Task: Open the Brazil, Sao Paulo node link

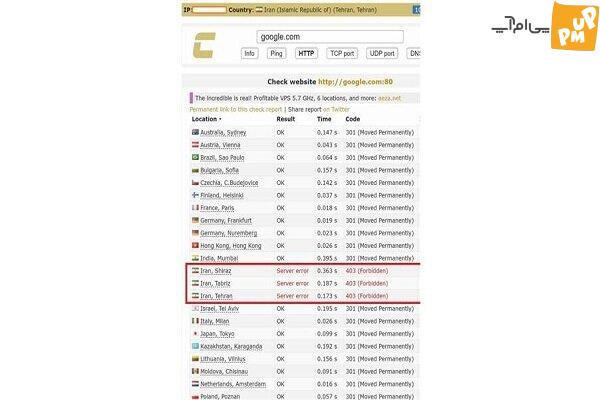Action: [222, 158]
